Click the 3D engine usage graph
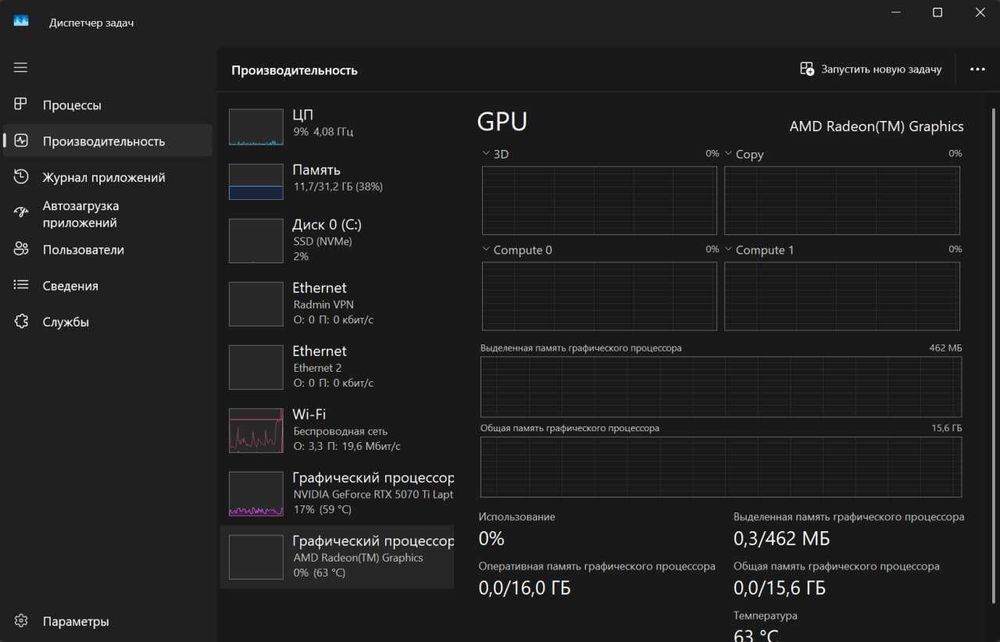This screenshot has height=642, width=1000. [599, 200]
